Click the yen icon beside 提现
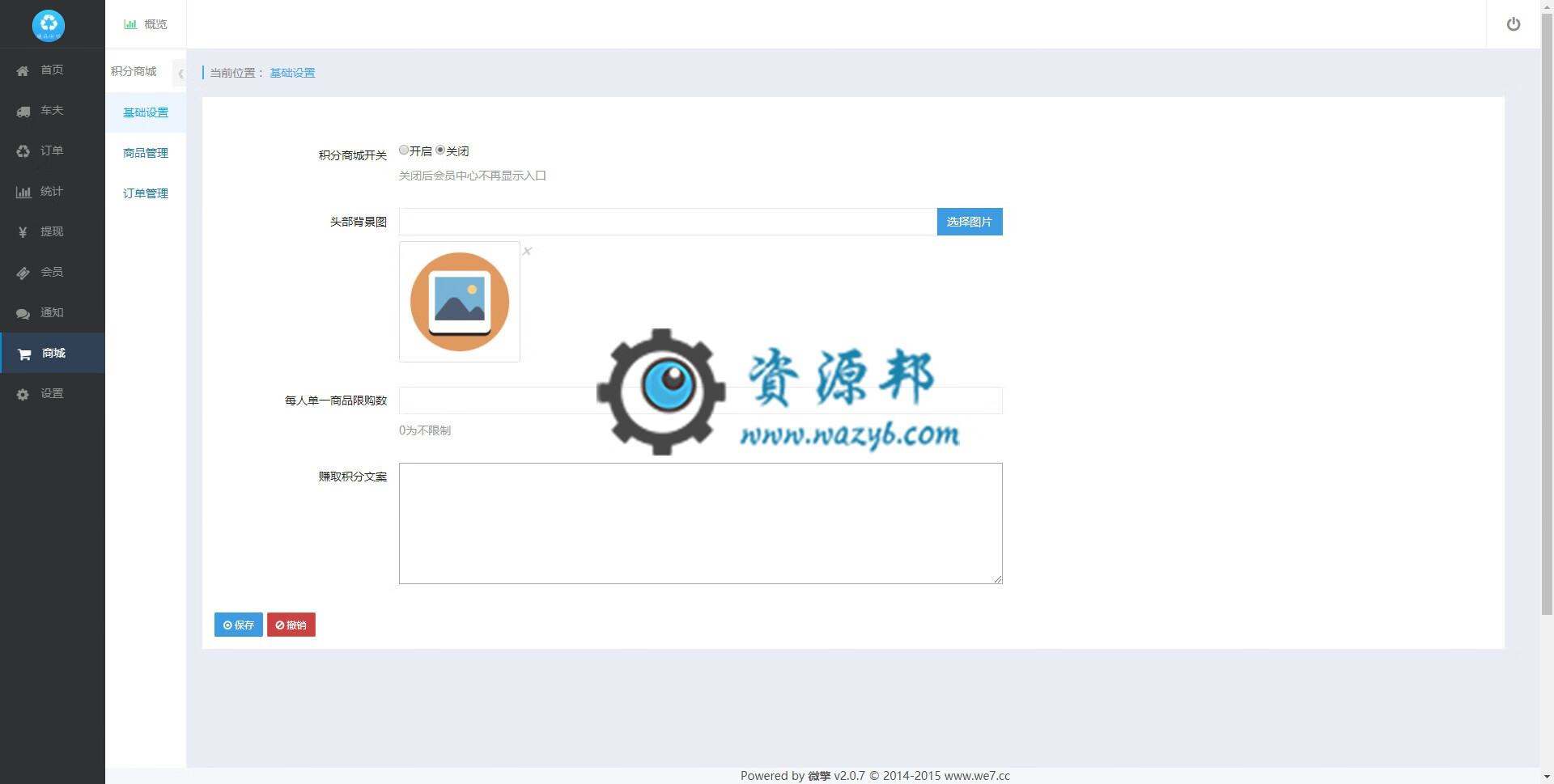The height and width of the screenshot is (784, 1554). tap(23, 232)
